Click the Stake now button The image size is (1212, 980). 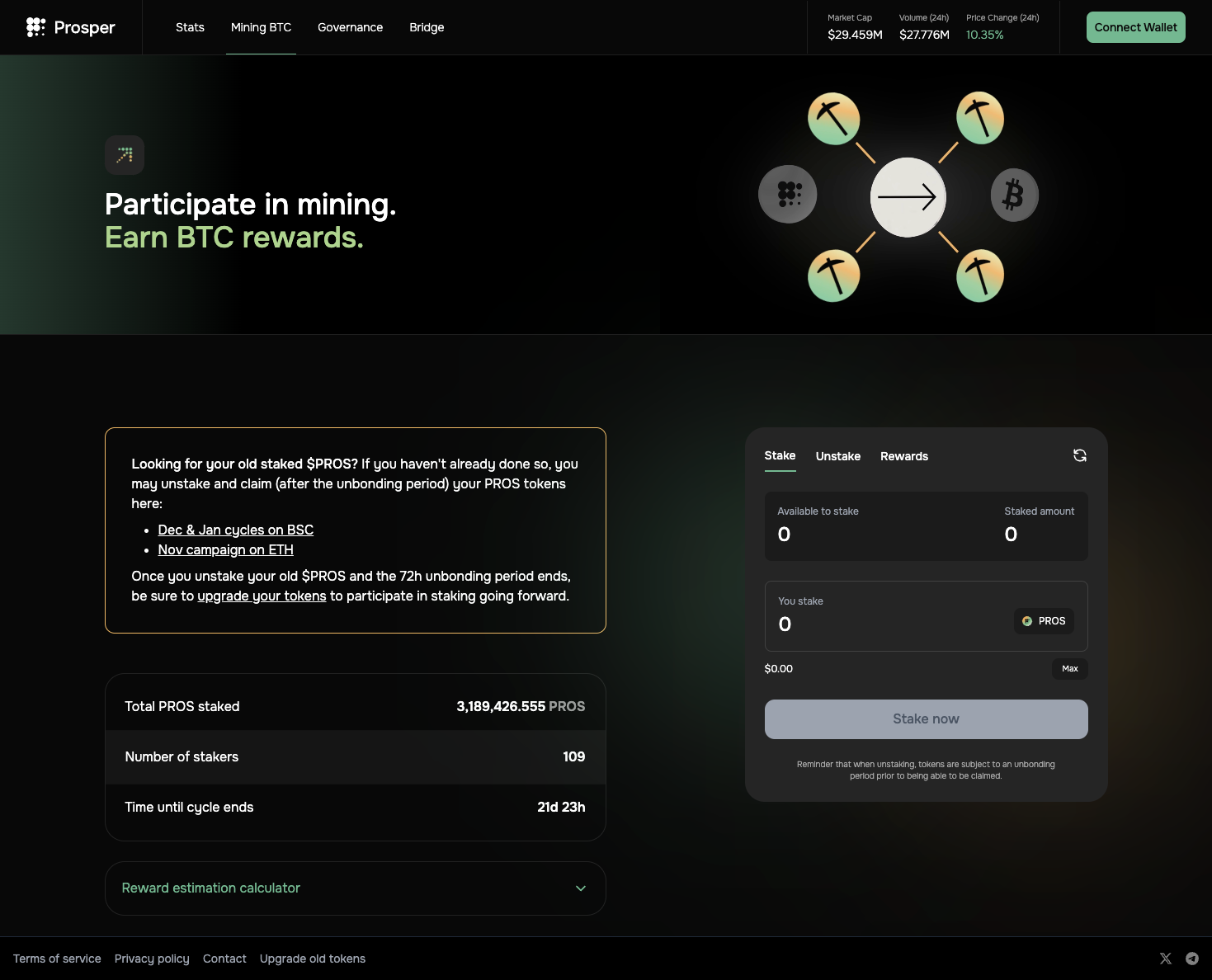pos(926,719)
